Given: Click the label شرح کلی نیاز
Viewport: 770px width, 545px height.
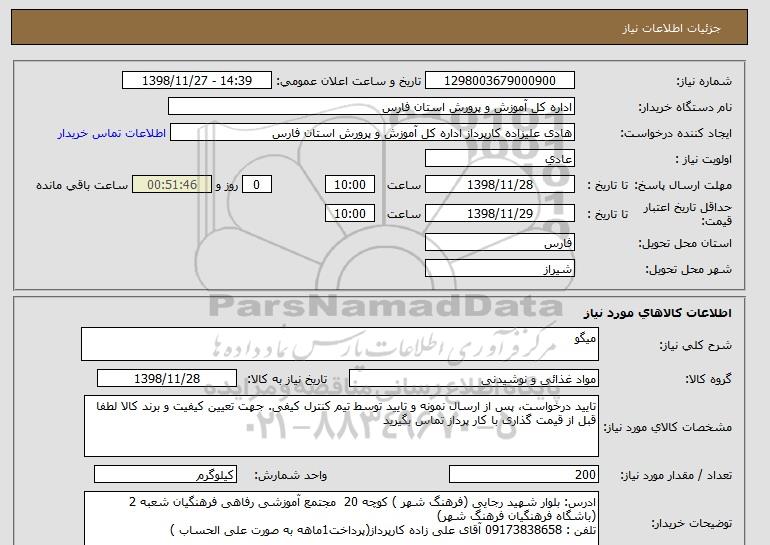Looking at the screenshot, I should (695, 345).
